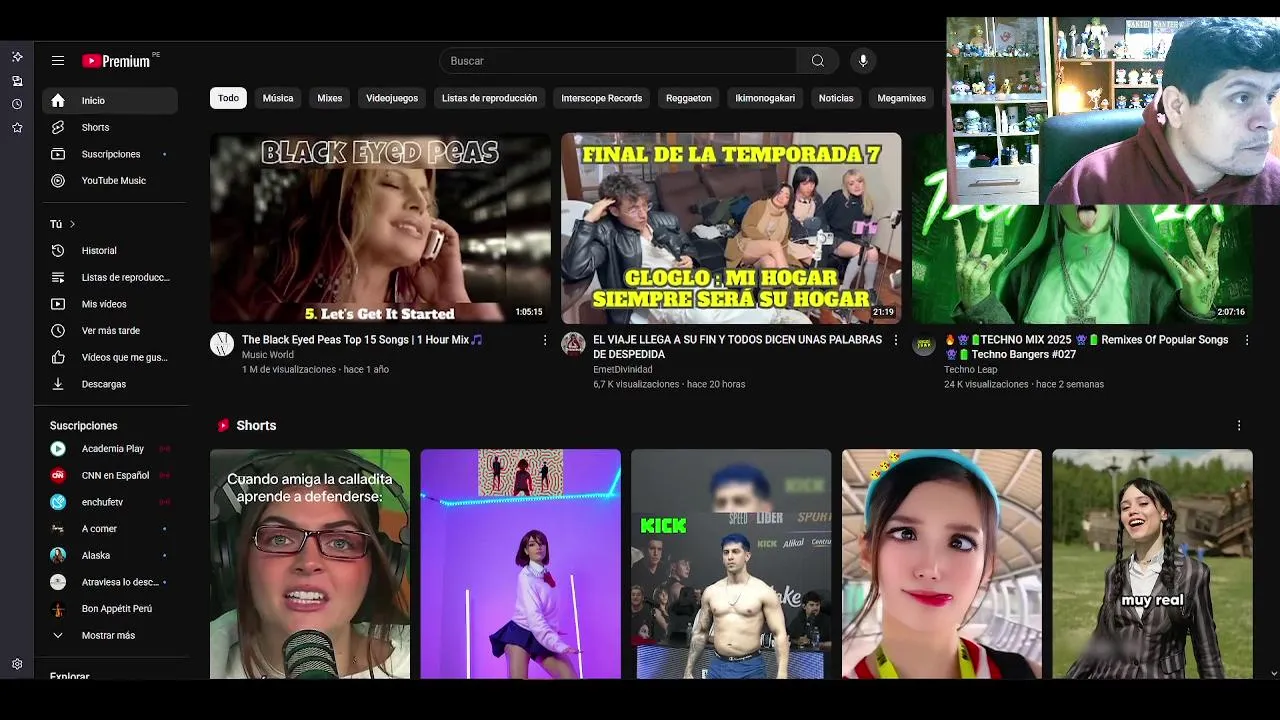Select the Reggaeton filter chip
1280x720 pixels.
tap(689, 98)
